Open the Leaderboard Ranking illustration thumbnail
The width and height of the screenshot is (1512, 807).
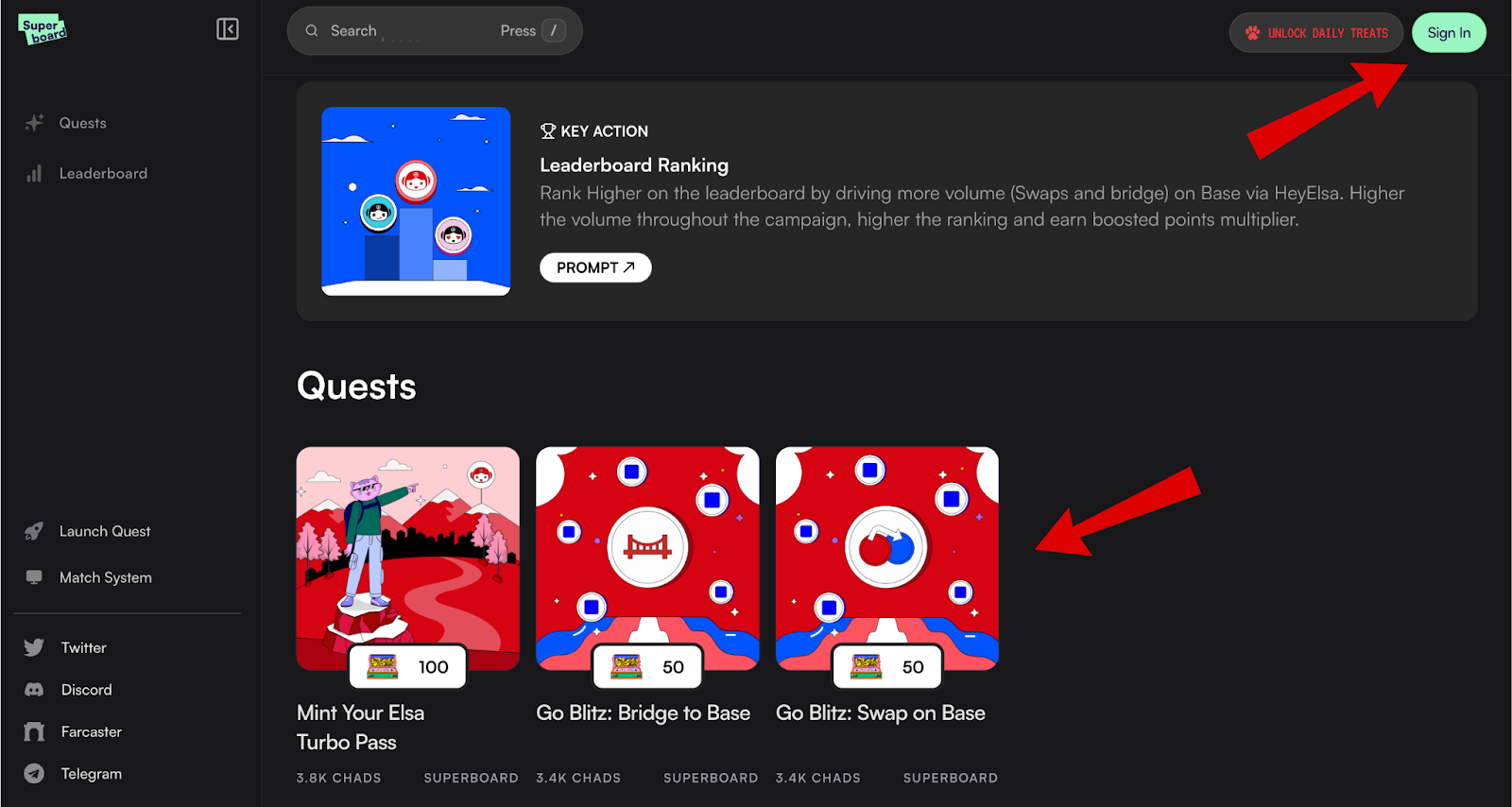pos(416,201)
